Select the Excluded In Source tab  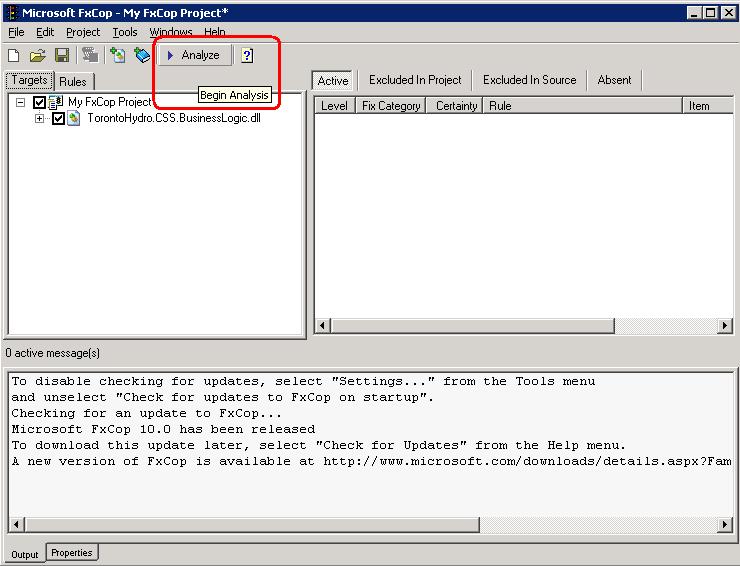coord(530,80)
